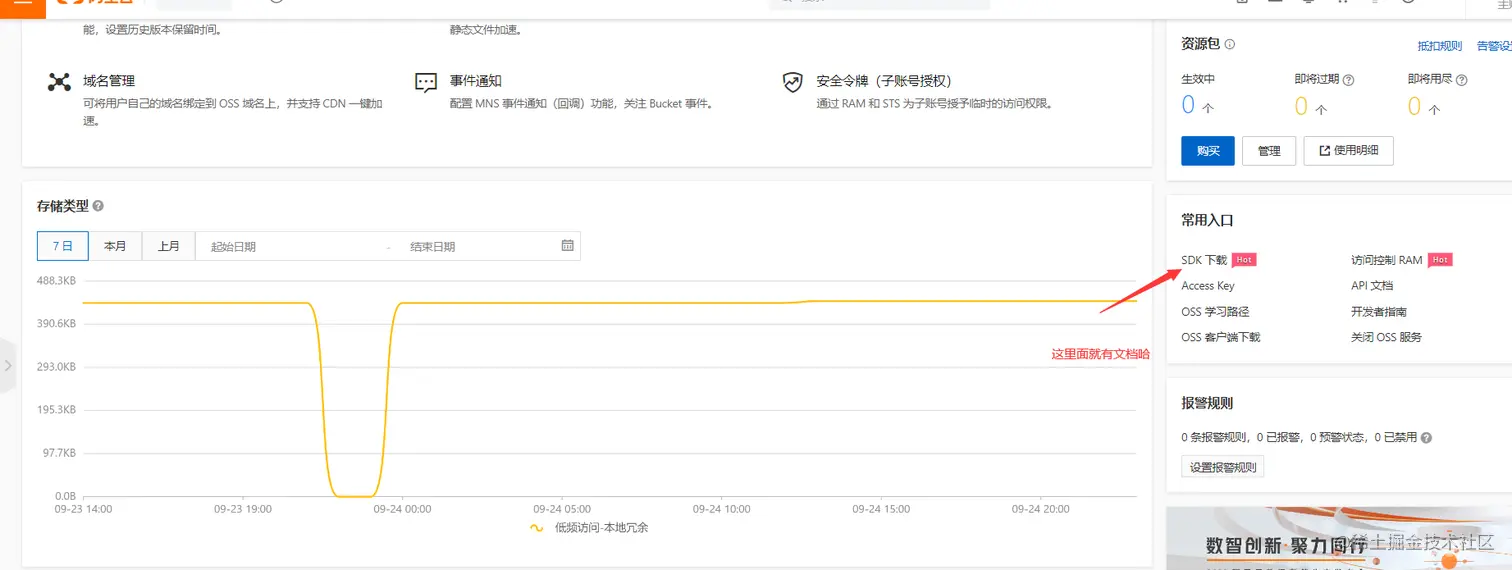
Task: Click the 即将过期 count of 0
Action: click(1301, 106)
